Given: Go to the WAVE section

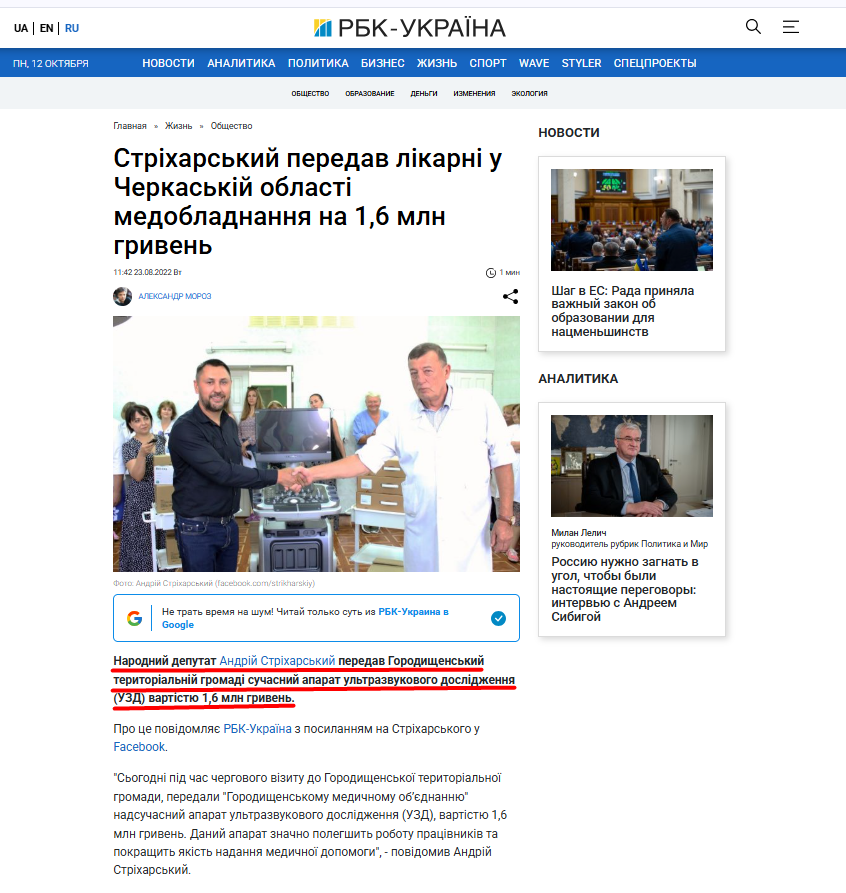Looking at the screenshot, I should click(534, 63).
